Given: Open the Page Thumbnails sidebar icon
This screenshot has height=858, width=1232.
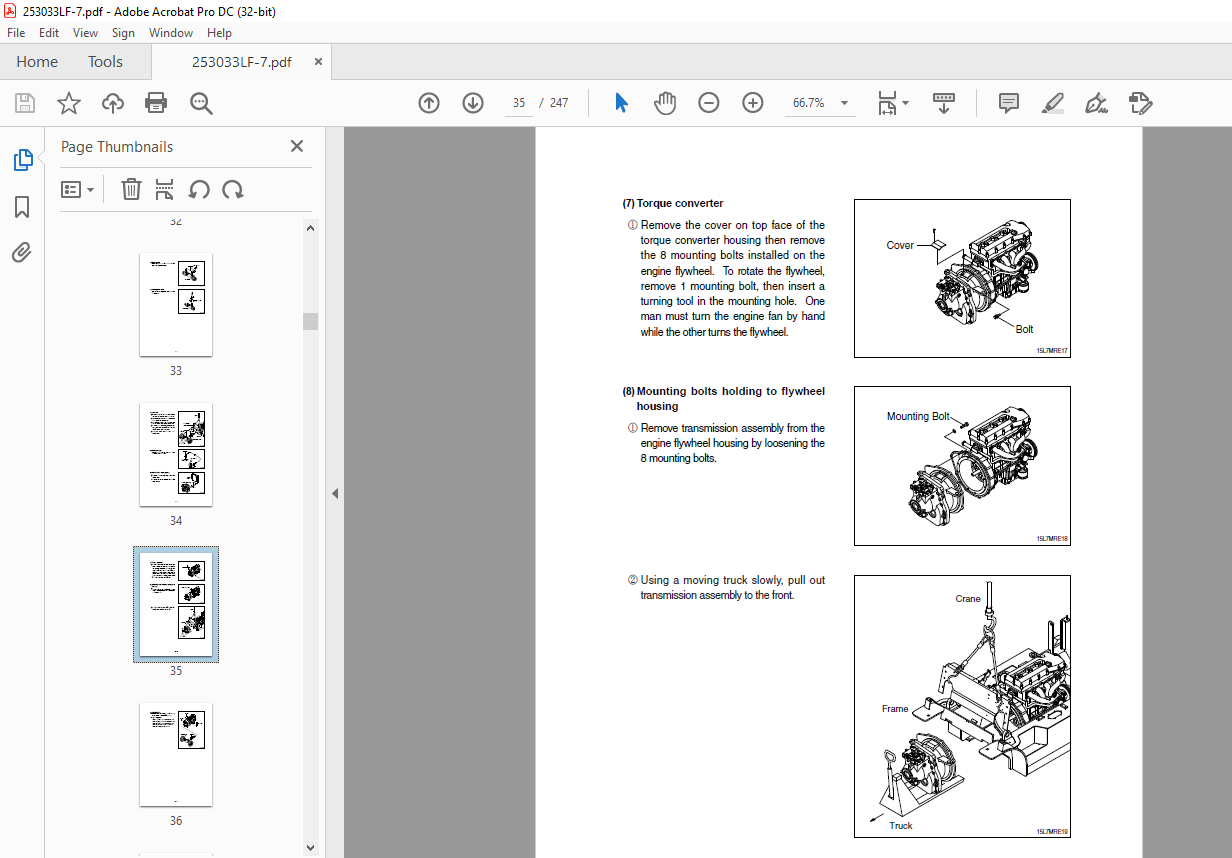Looking at the screenshot, I should pyautogui.click(x=22, y=160).
